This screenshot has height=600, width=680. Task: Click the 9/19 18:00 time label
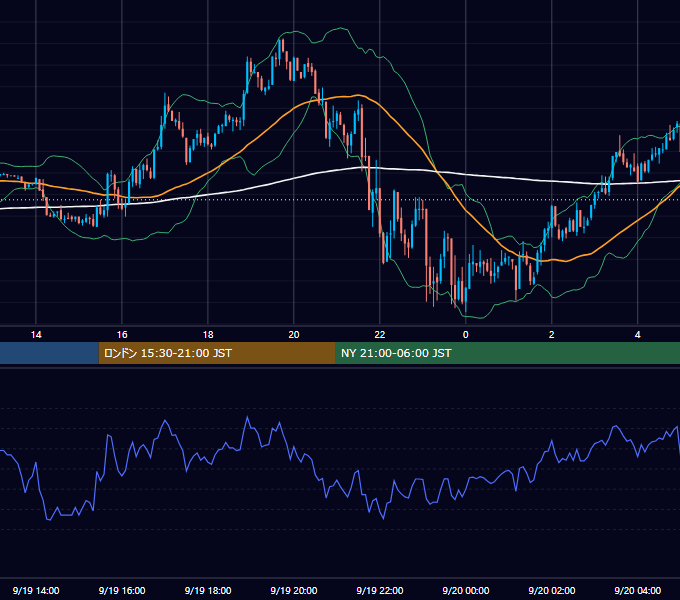pos(208,590)
